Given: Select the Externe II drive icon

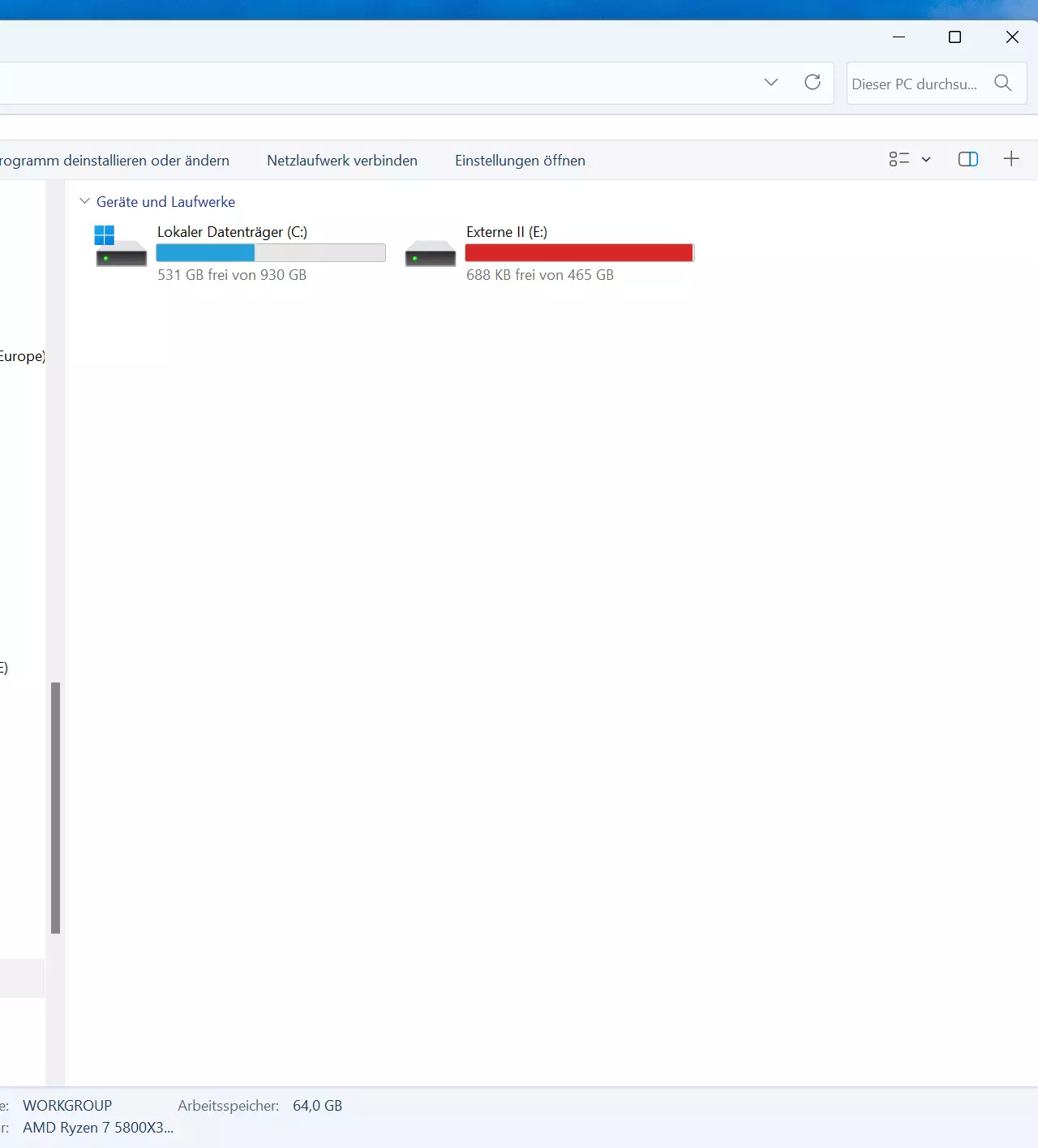Looking at the screenshot, I should click(431, 253).
